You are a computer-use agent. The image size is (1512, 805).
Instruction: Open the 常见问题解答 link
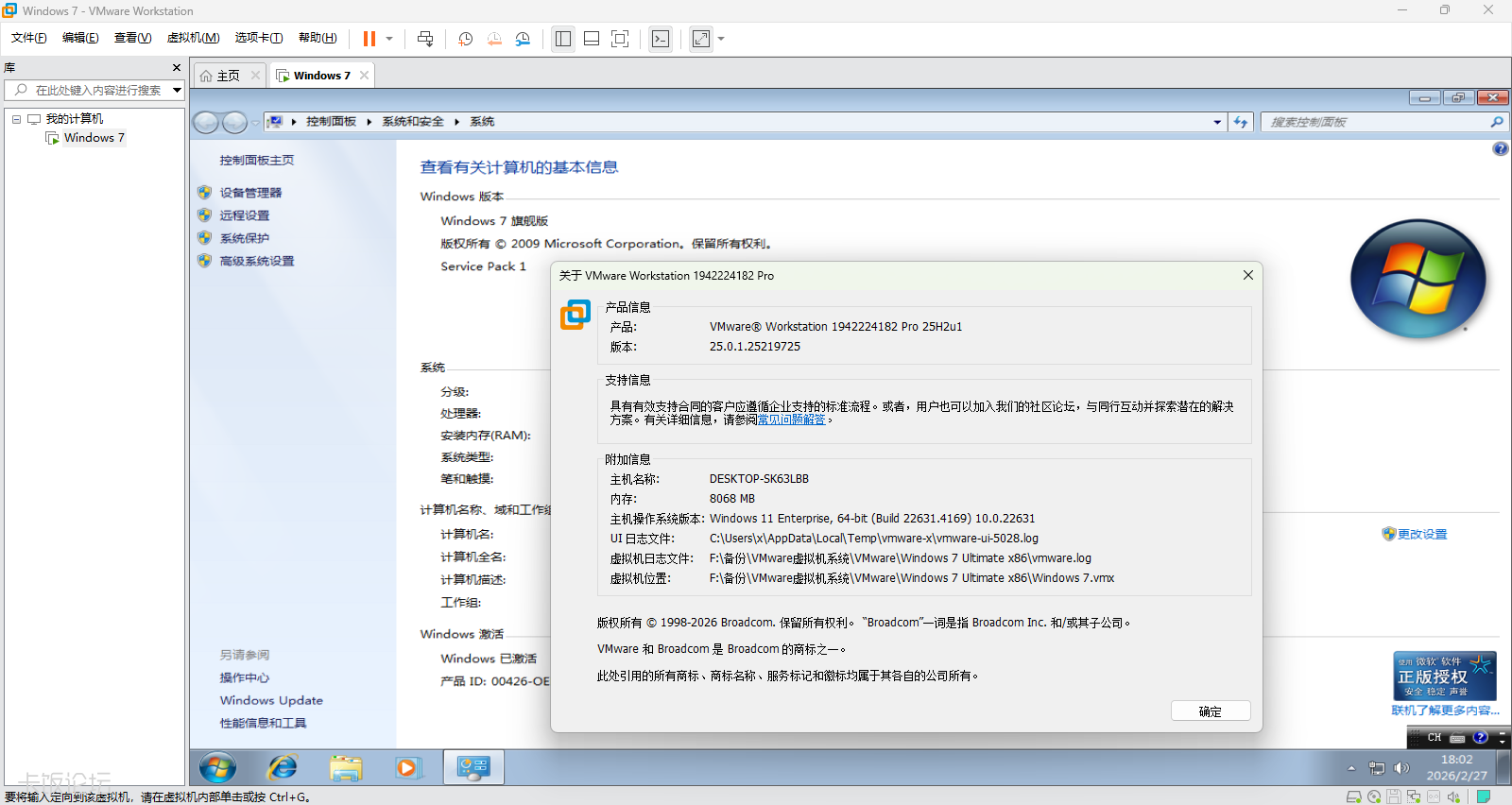(x=791, y=420)
